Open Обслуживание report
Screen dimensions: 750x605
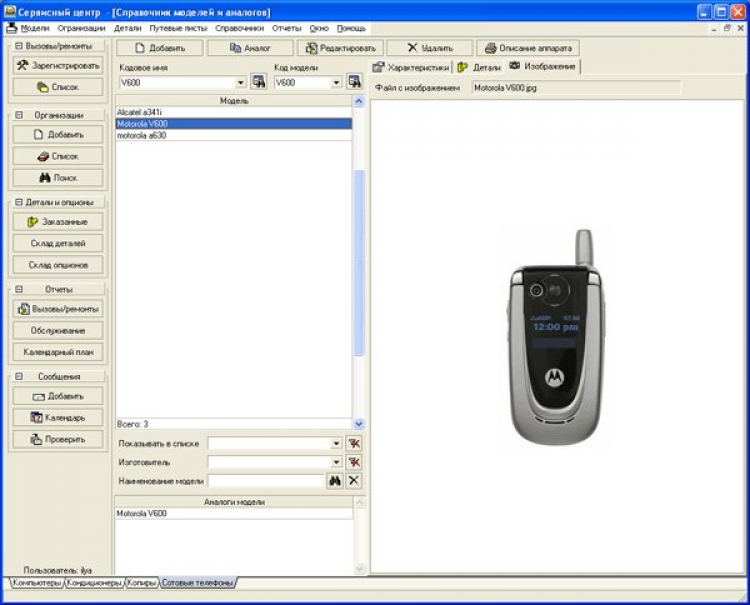[58, 330]
